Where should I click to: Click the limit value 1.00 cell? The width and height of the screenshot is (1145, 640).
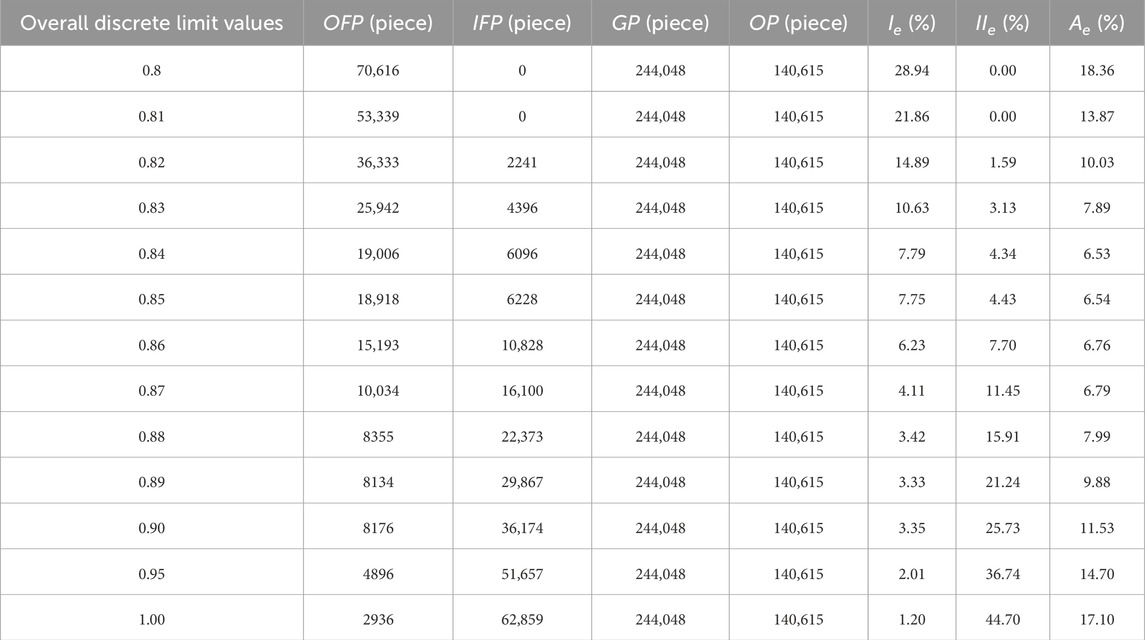click(151, 620)
